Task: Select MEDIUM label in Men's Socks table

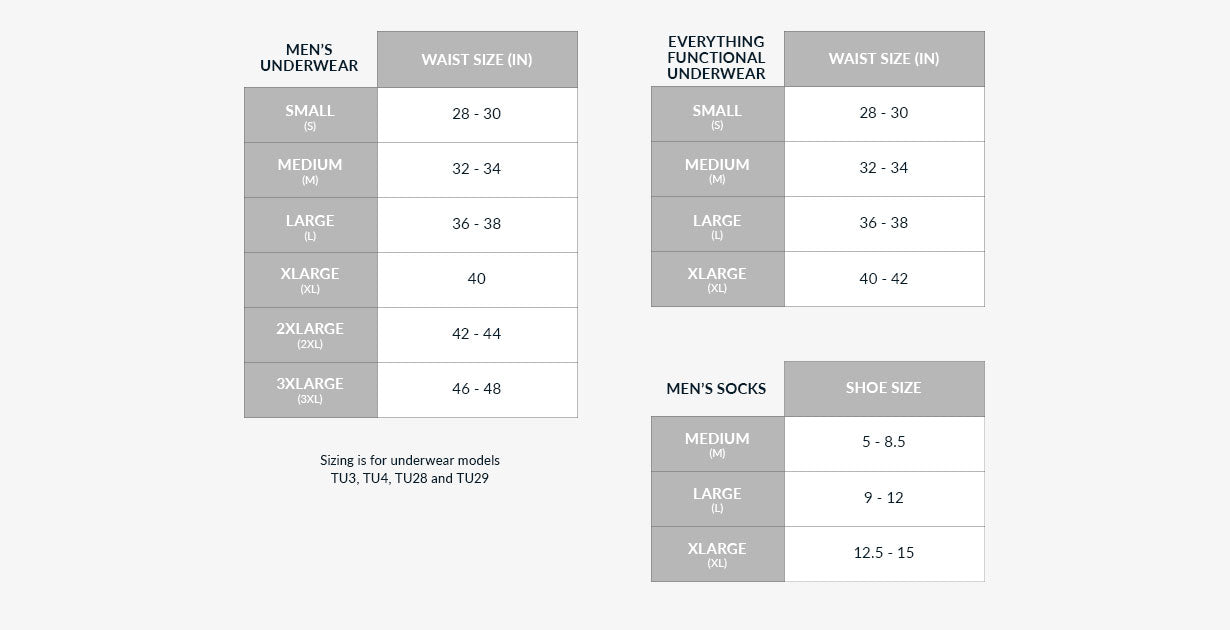Action: tap(717, 444)
